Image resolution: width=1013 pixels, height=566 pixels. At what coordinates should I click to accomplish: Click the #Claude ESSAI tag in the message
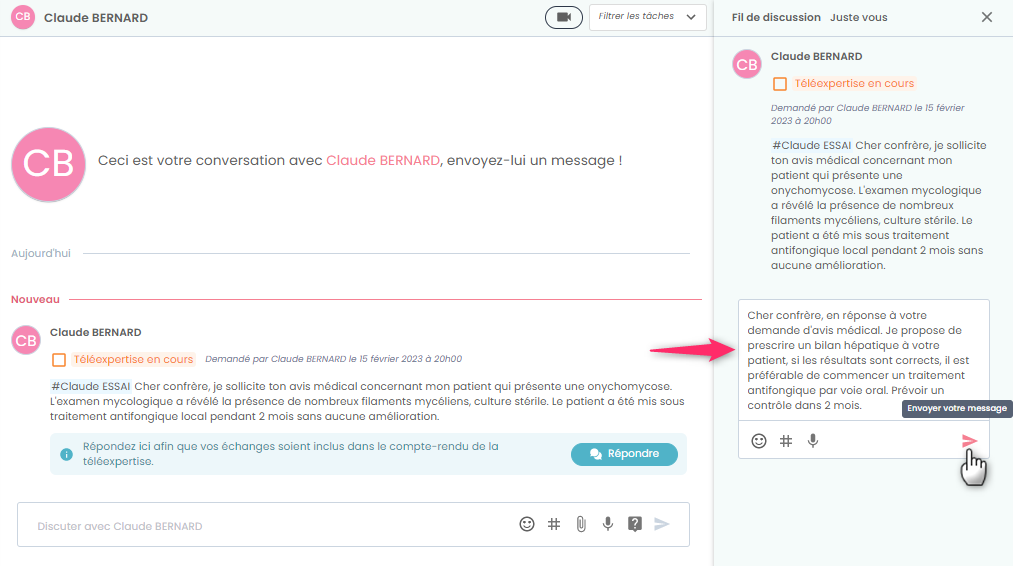(x=90, y=386)
